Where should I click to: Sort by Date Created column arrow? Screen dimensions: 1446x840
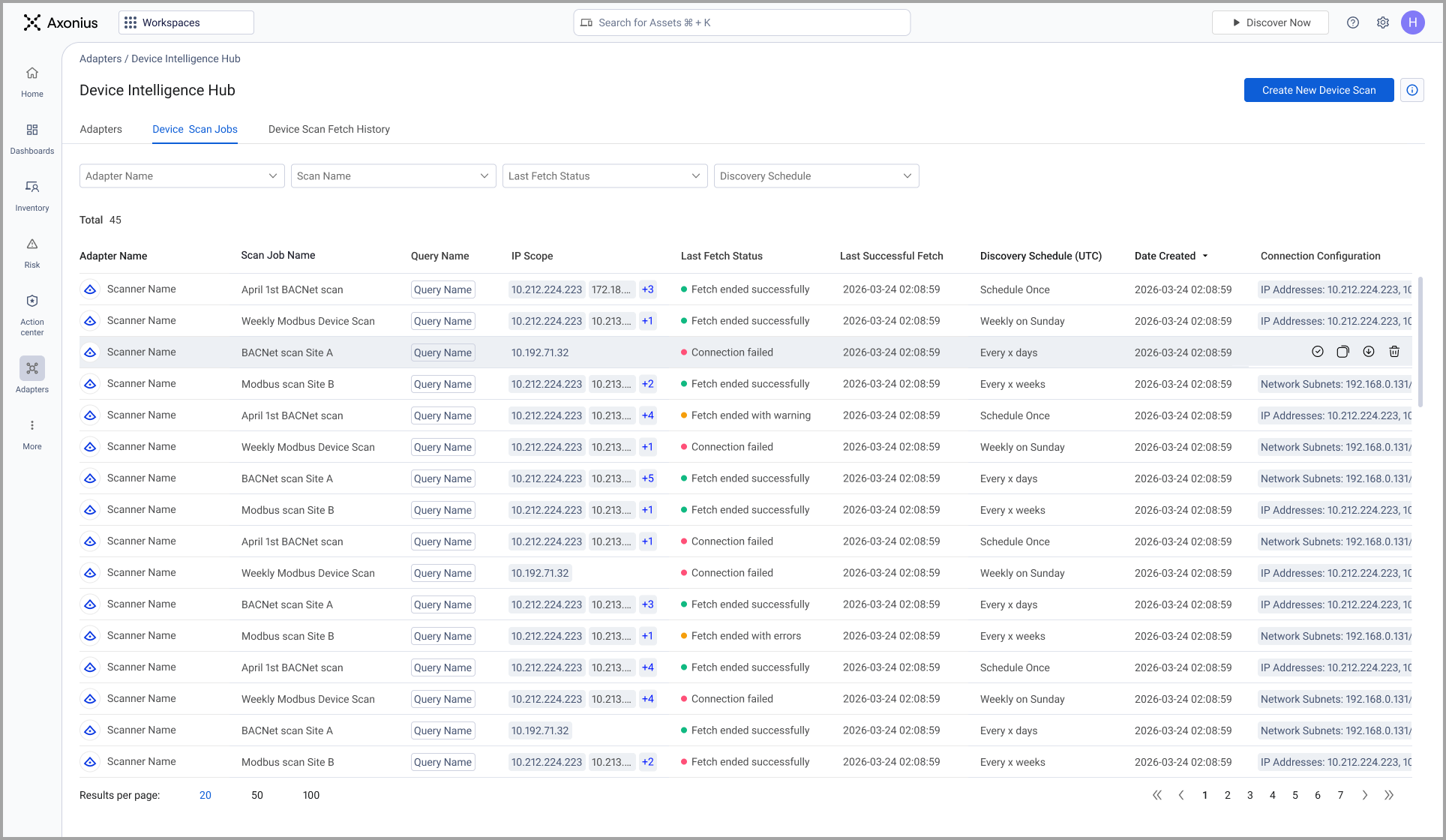1205,256
